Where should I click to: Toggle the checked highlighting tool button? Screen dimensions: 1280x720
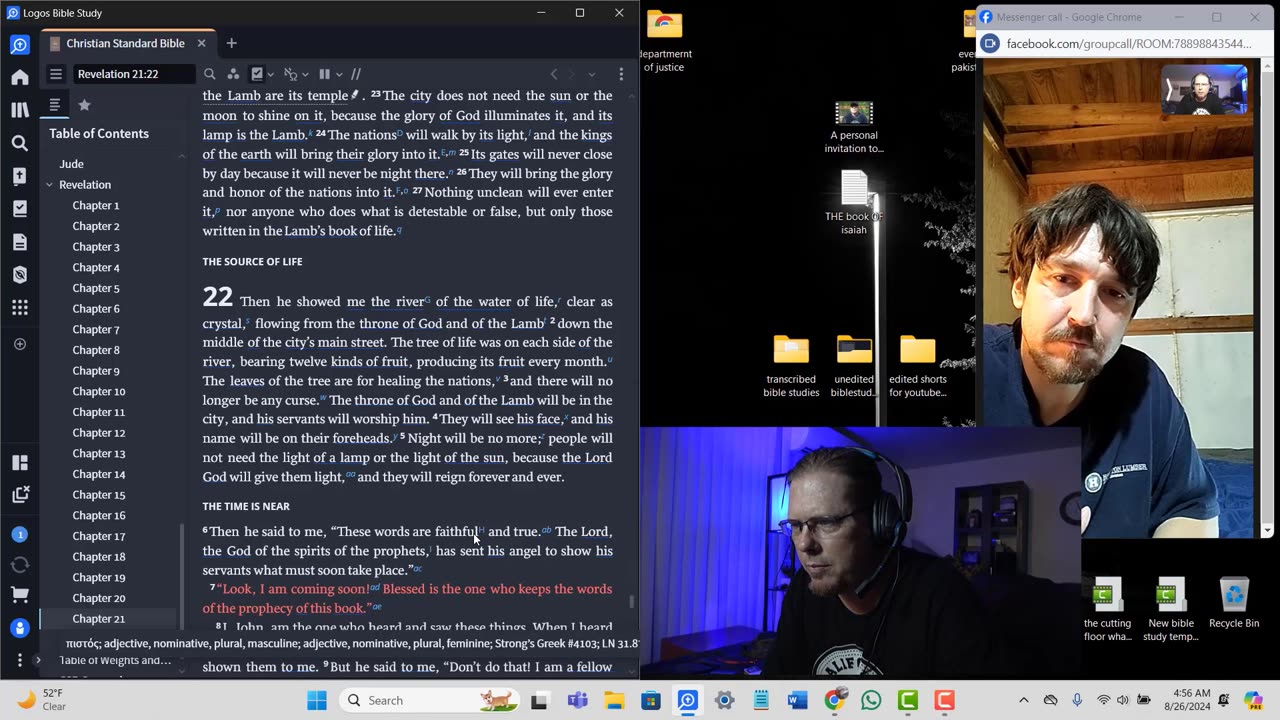click(257, 74)
